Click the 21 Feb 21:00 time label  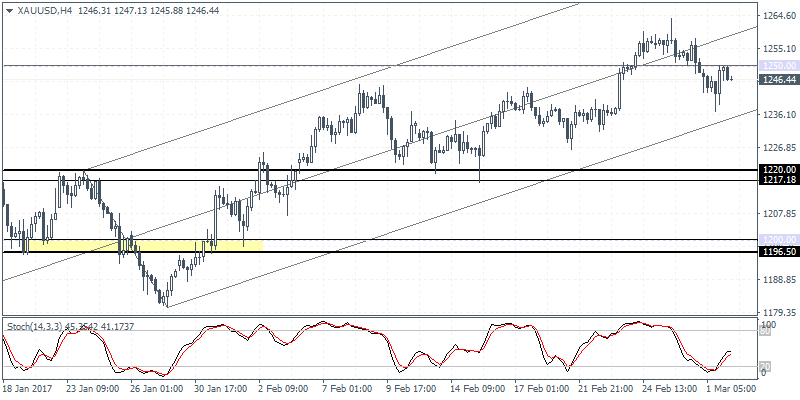[x=605, y=389]
